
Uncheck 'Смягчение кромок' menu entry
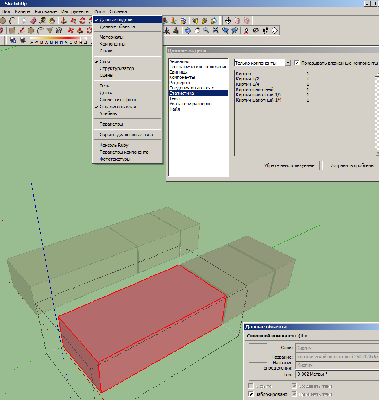(127, 107)
